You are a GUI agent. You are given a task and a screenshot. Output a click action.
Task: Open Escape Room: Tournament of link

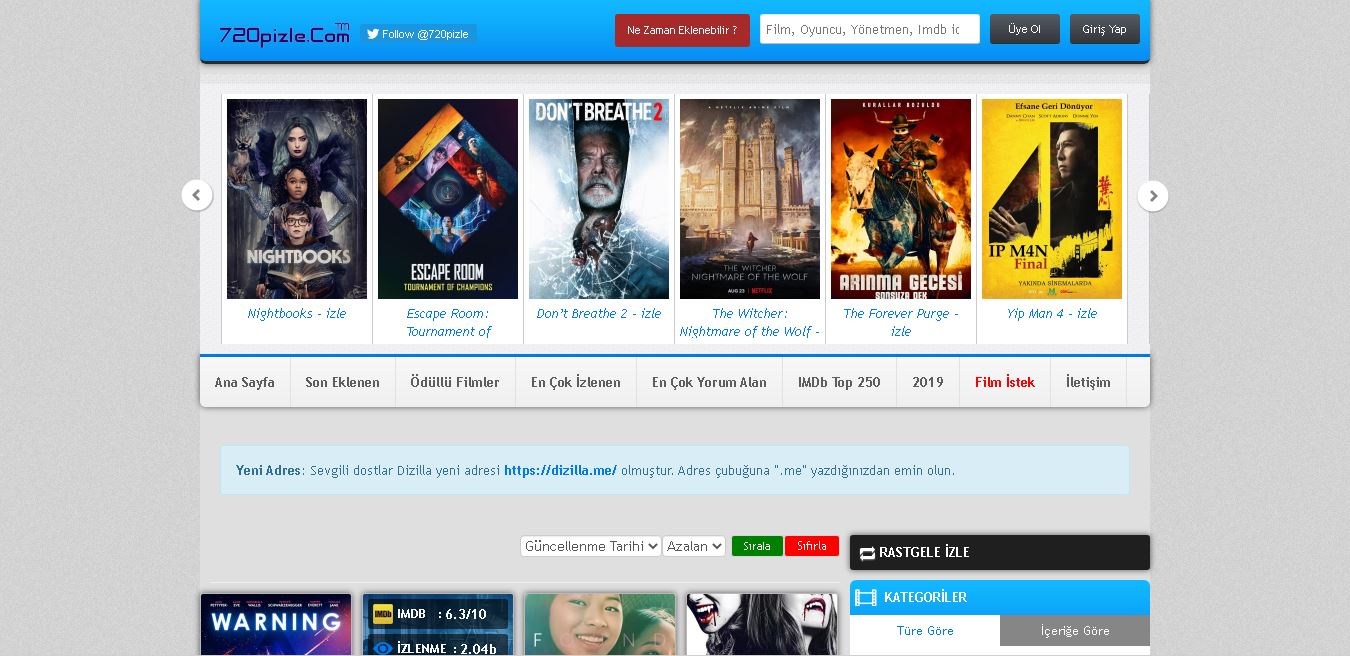tap(448, 322)
